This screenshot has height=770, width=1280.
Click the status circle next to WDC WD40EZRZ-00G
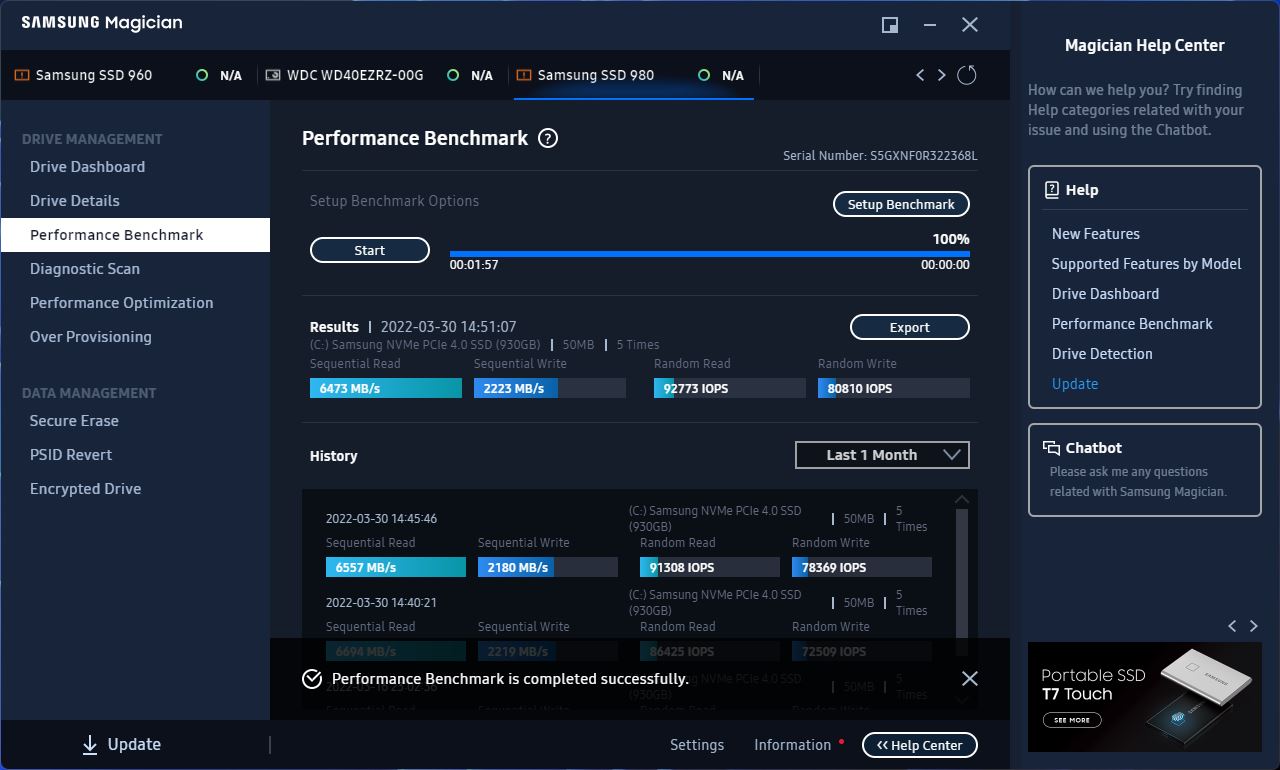pos(453,75)
